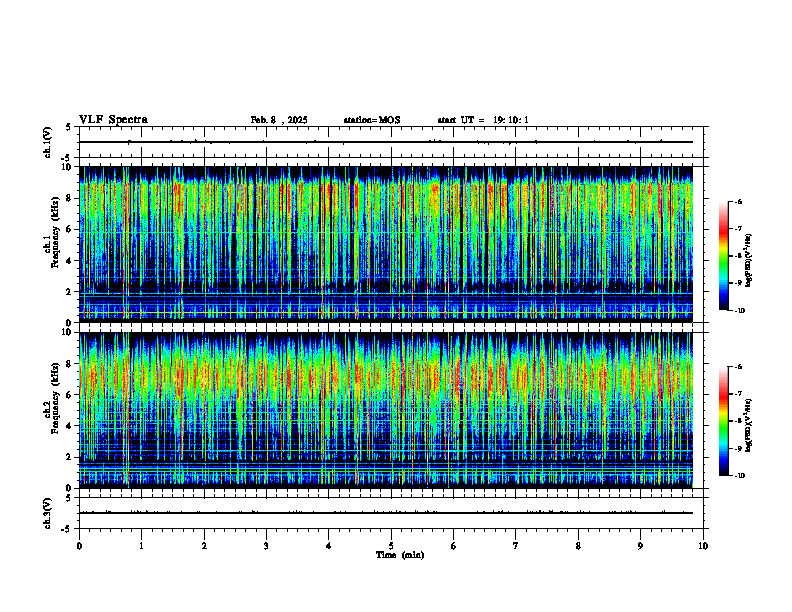Screen dimensions: 792x612
Task: Click time axis tick label "1"
Action: coord(141,546)
